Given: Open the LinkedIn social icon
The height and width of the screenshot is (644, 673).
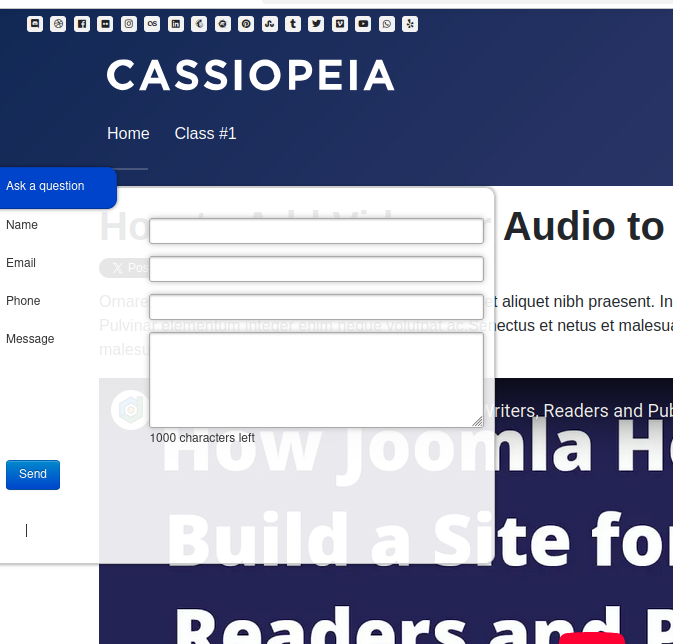Looking at the screenshot, I should [x=176, y=24].
